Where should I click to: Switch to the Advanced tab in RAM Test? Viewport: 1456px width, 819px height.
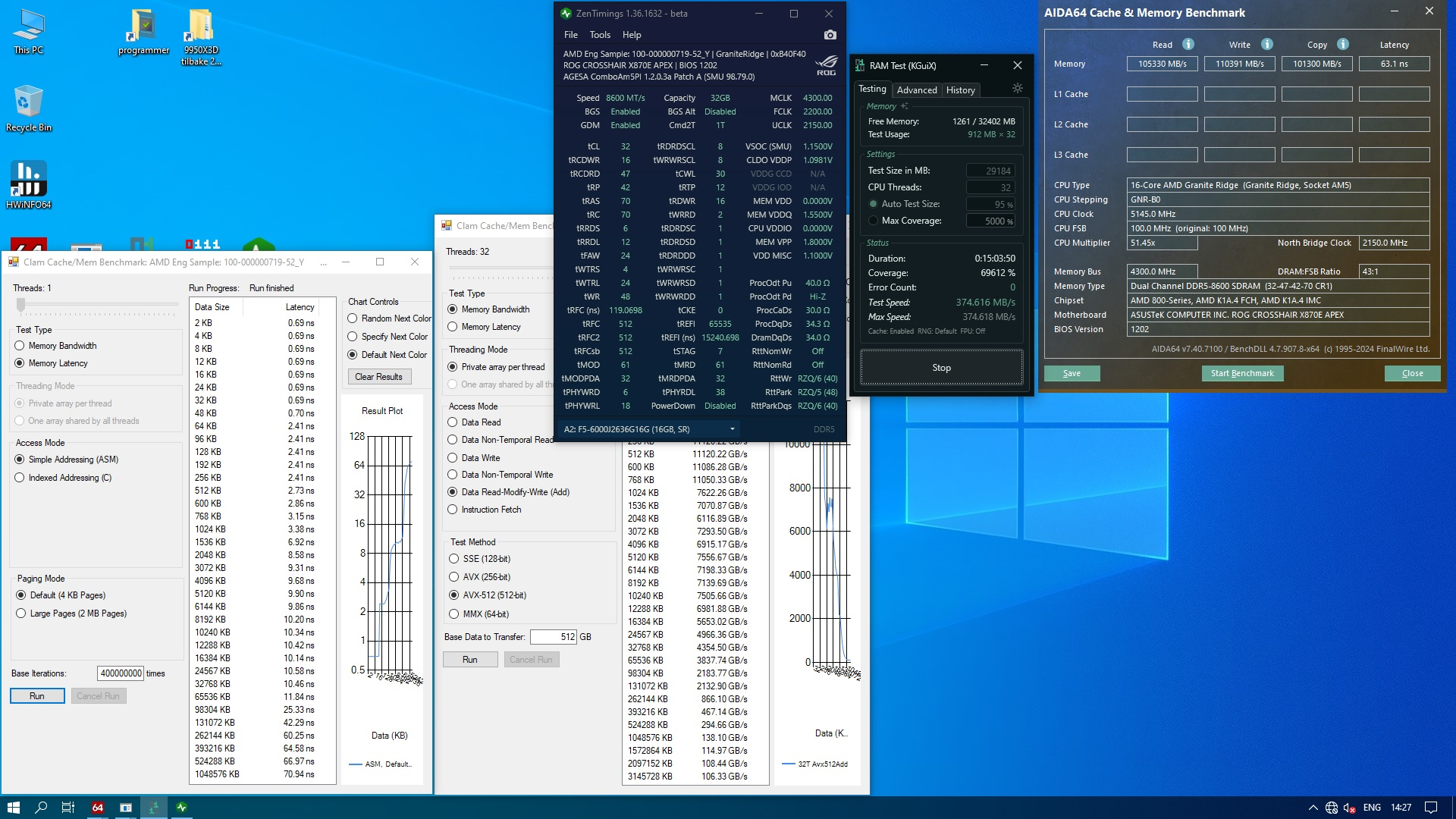(x=917, y=89)
